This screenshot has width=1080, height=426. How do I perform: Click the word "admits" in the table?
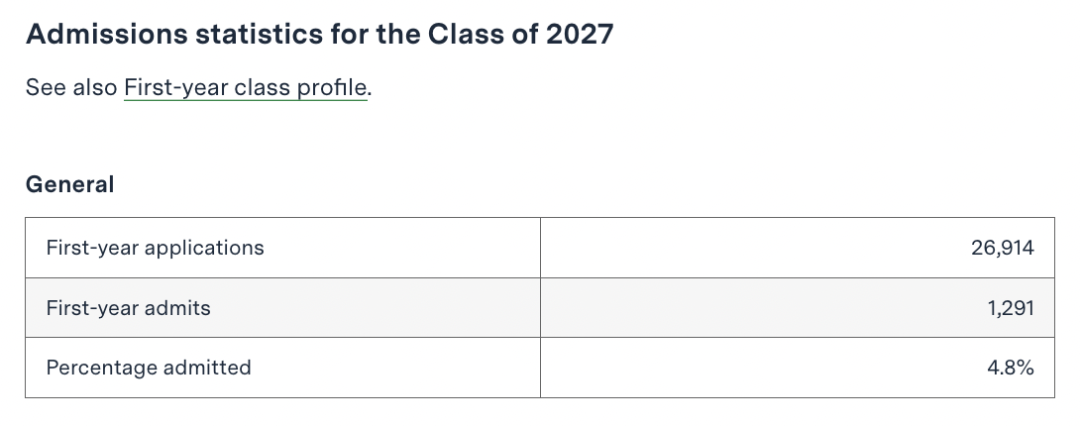(178, 308)
